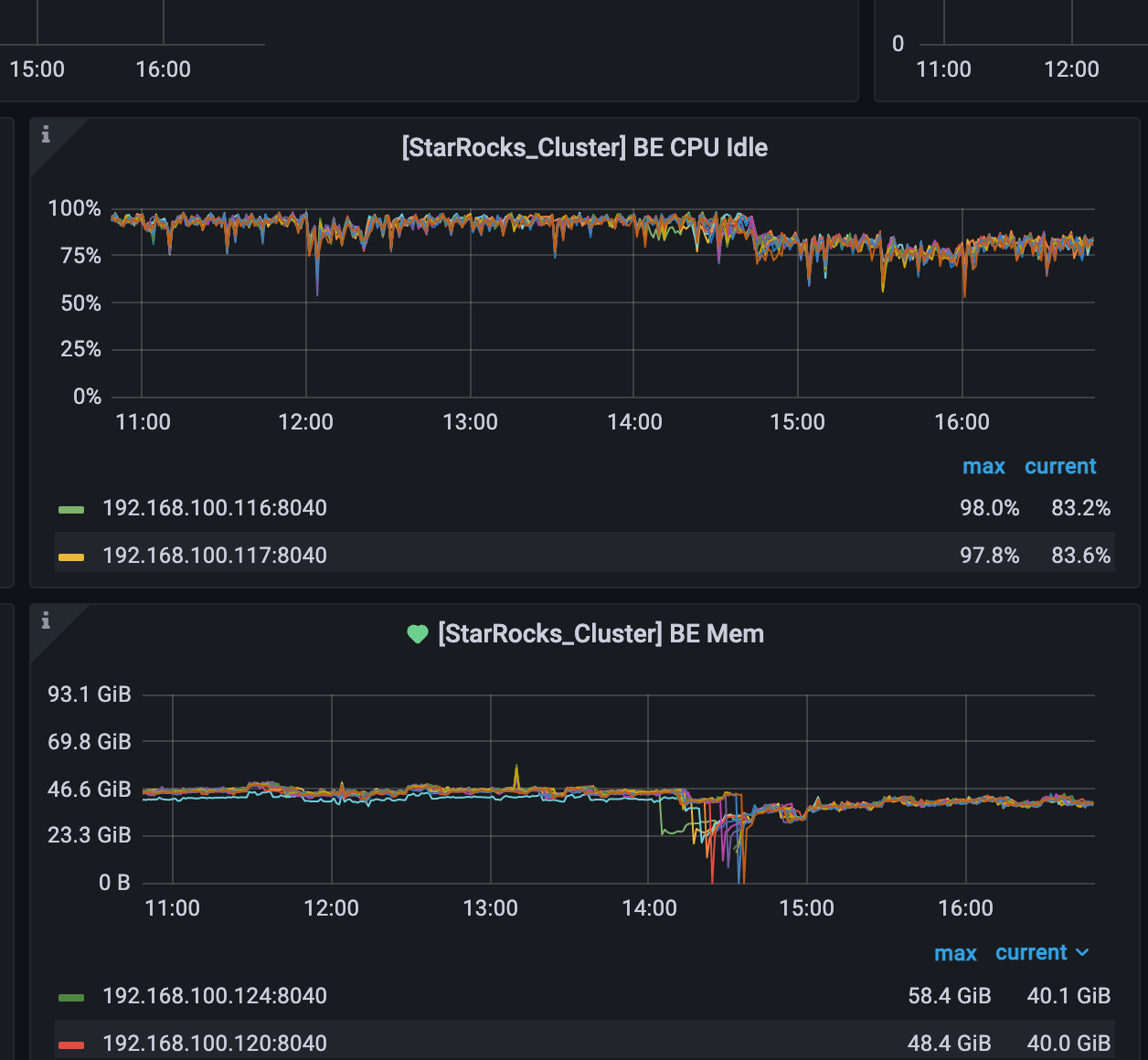The height and width of the screenshot is (1060, 1148).
Task: Click the light green swatch for 192.168.100.116
Action: (71, 509)
